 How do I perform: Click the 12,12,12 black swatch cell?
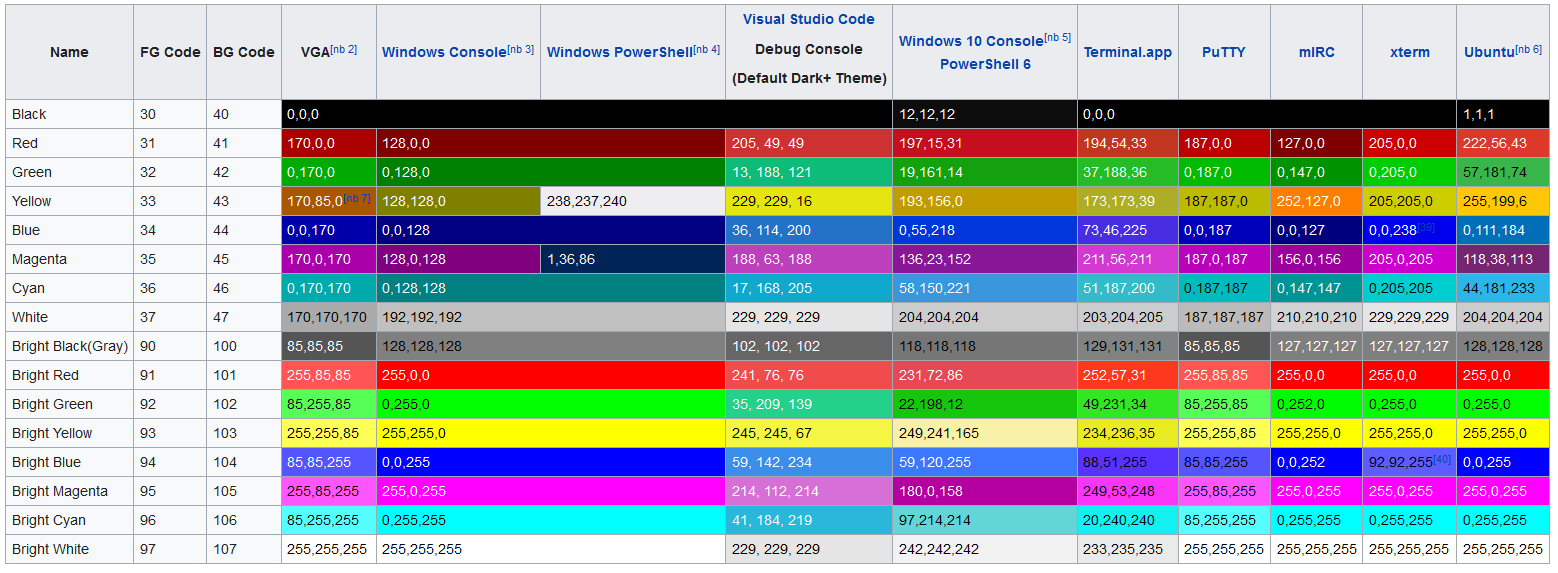pyautogui.click(x=985, y=114)
